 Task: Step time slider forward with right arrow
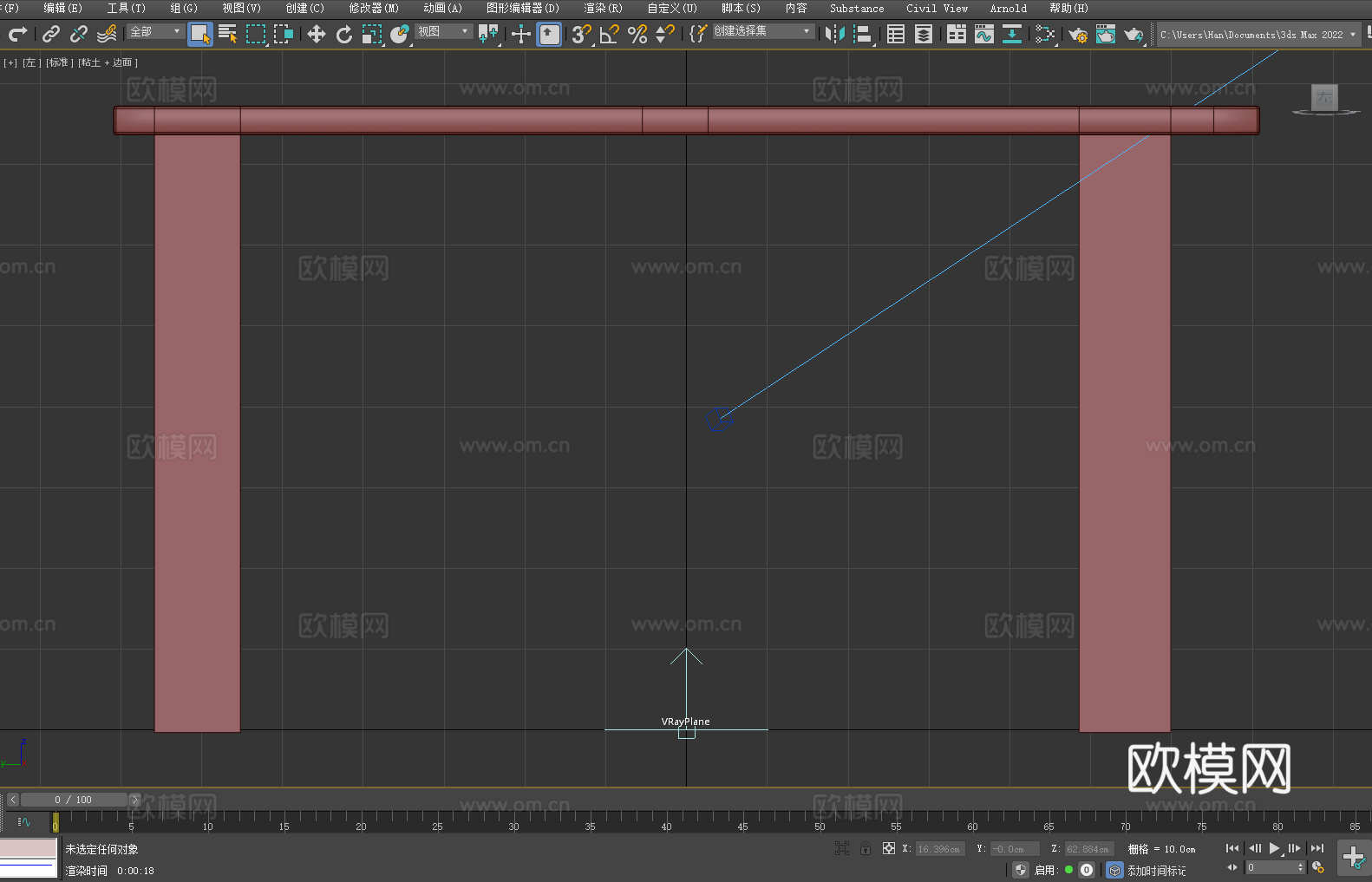click(134, 800)
